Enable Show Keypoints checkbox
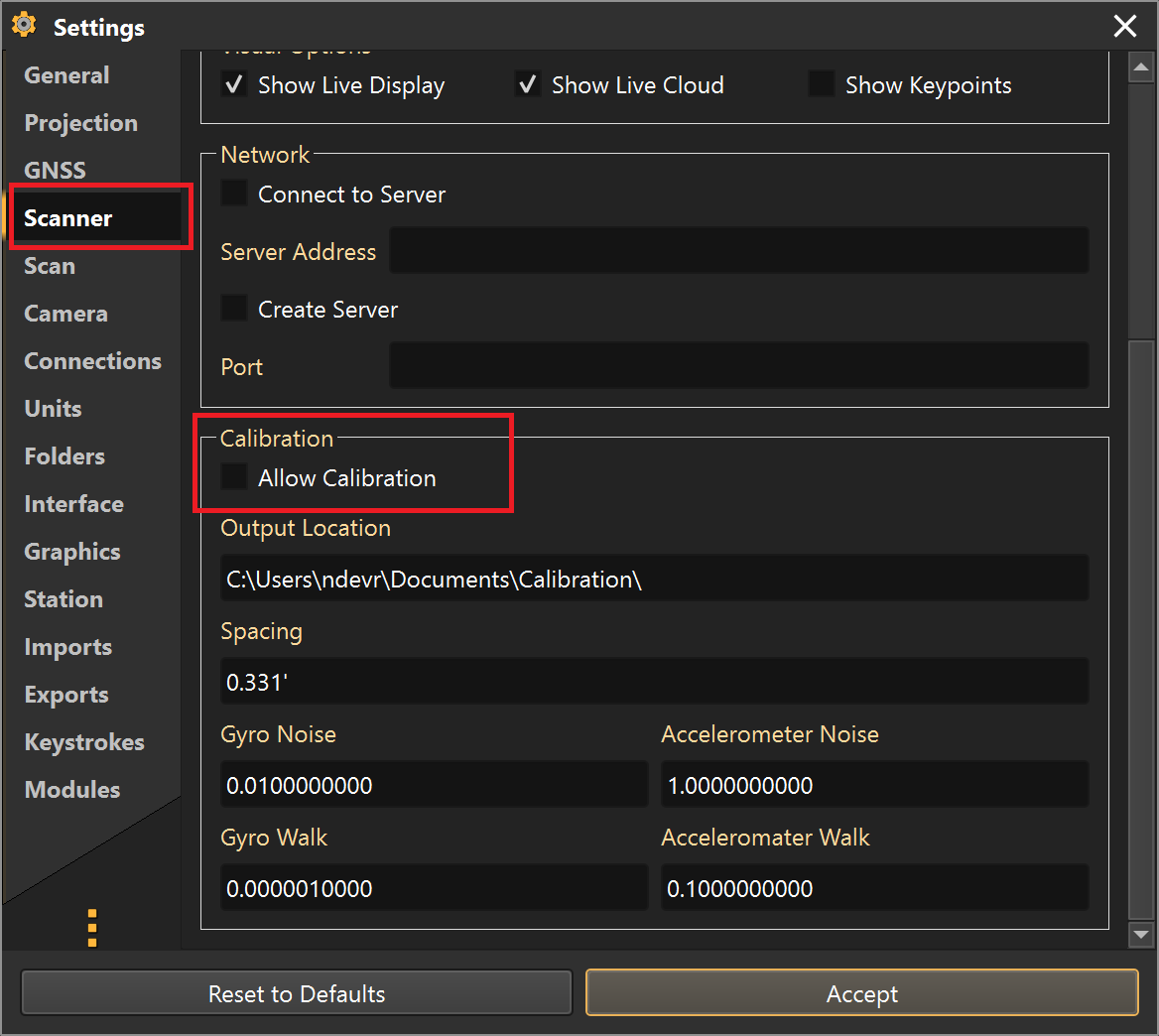This screenshot has height=1036, width=1159. pos(822,85)
